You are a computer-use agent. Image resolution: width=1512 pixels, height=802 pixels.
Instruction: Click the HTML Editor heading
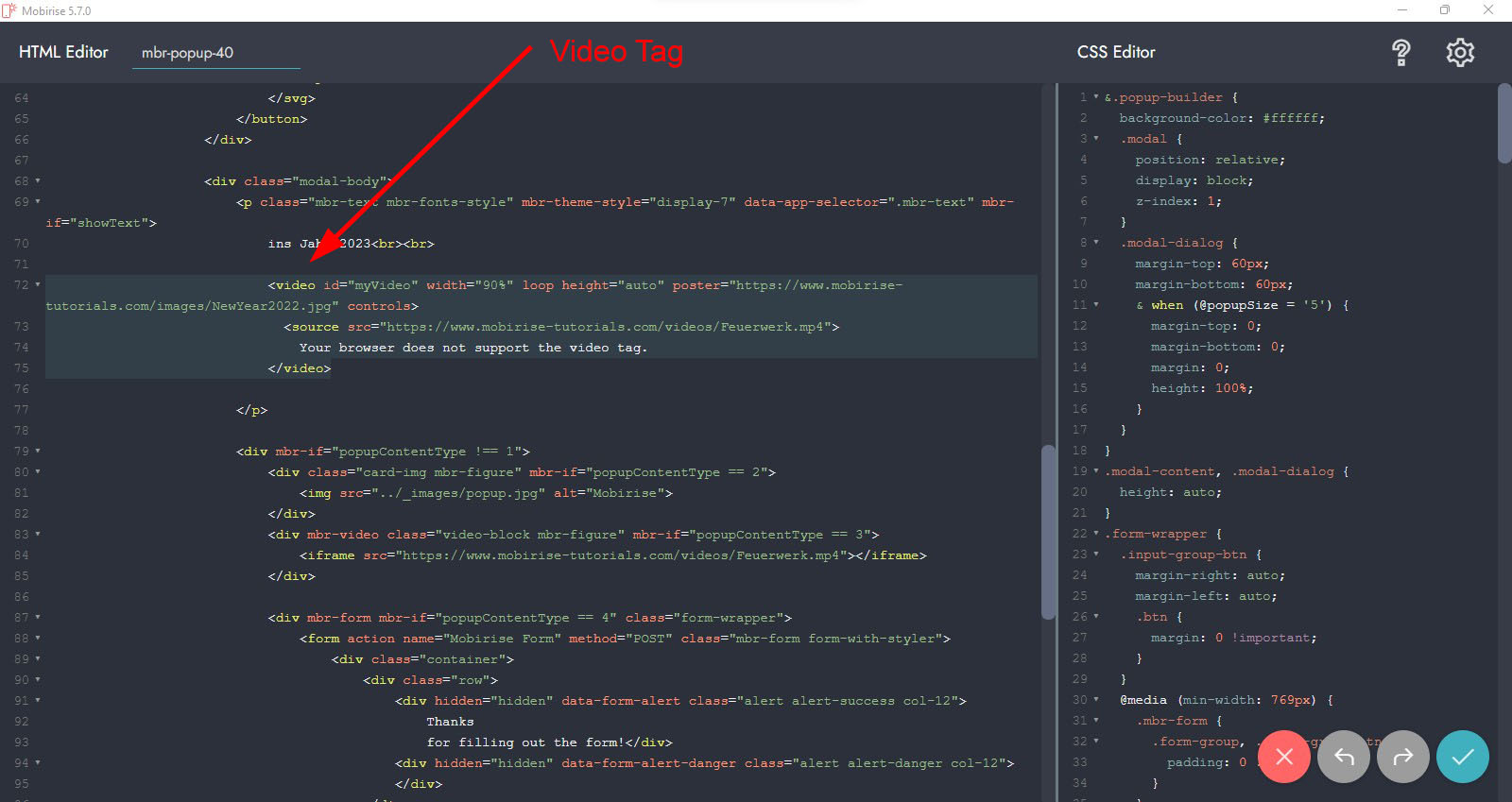(x=63, y=53)
